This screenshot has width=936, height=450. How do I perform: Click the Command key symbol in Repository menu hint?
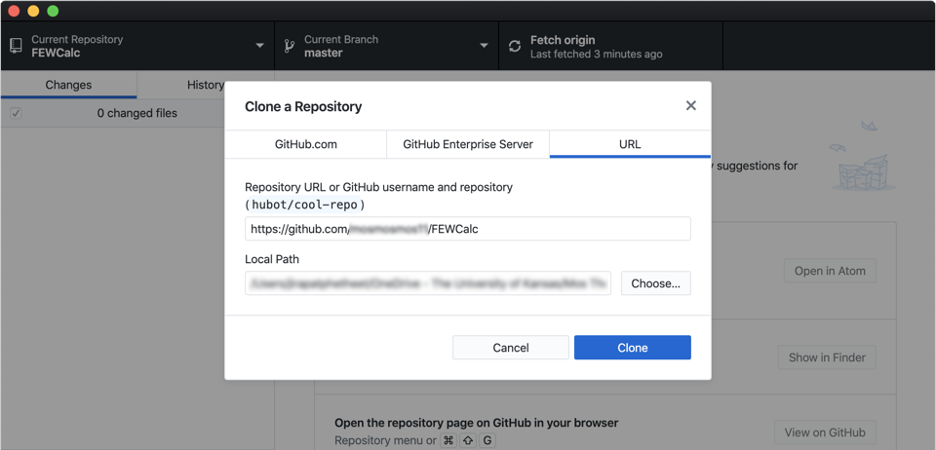[448, 441]
